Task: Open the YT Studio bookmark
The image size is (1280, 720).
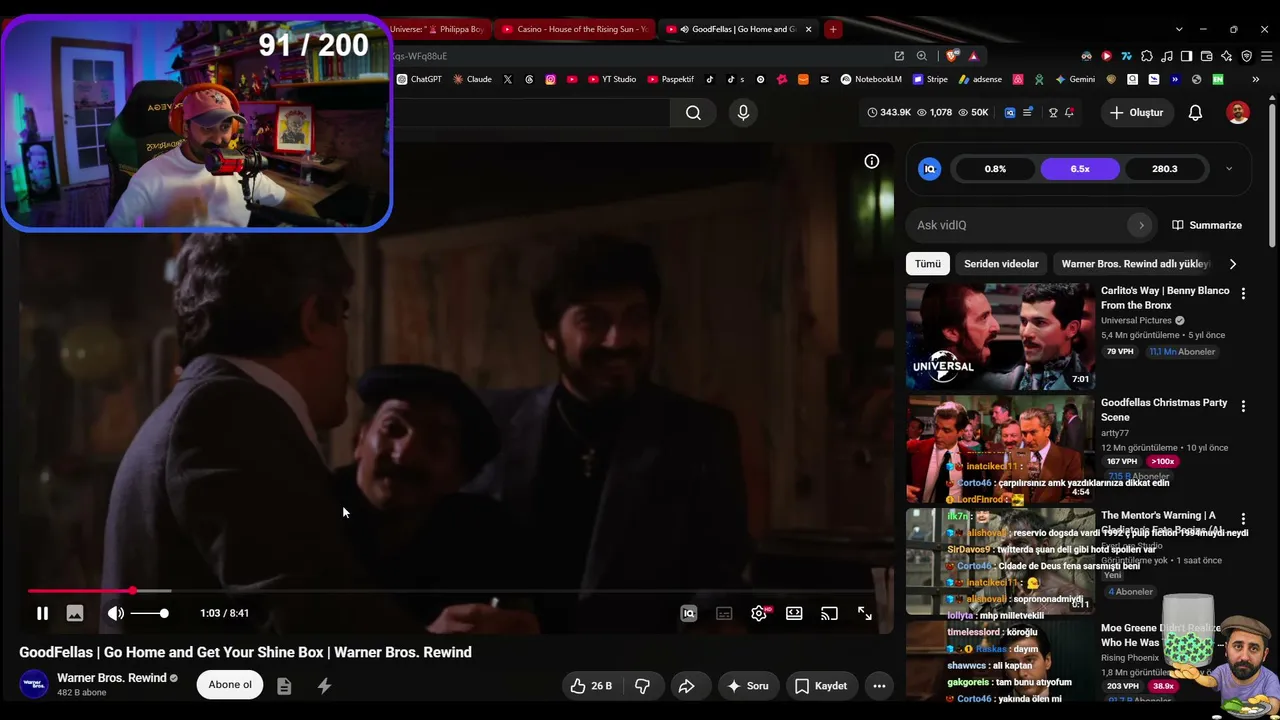Action: point(612,79)
